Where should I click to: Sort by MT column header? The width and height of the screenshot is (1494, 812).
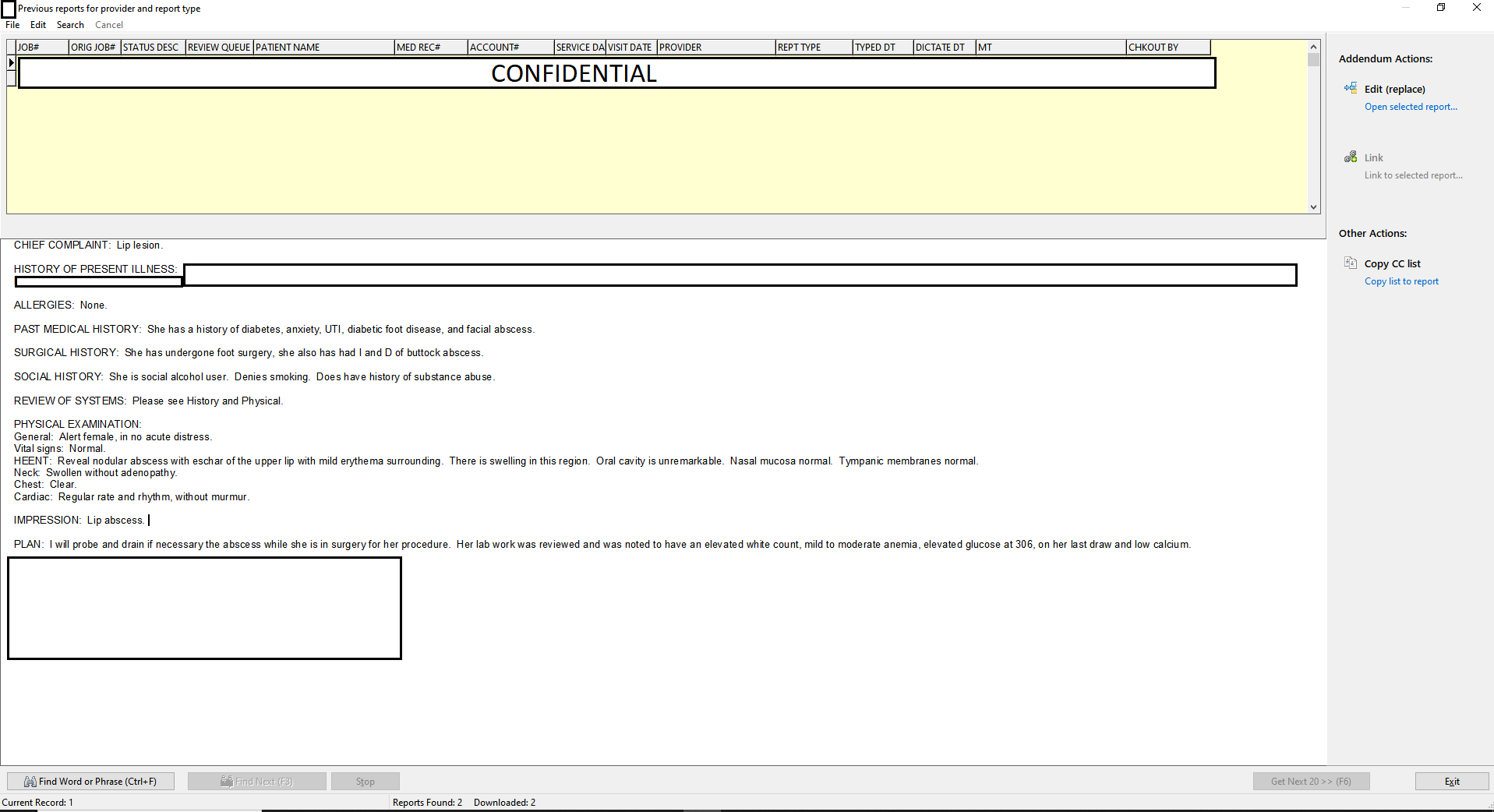pyautogui.click(x=1051, y=48)
